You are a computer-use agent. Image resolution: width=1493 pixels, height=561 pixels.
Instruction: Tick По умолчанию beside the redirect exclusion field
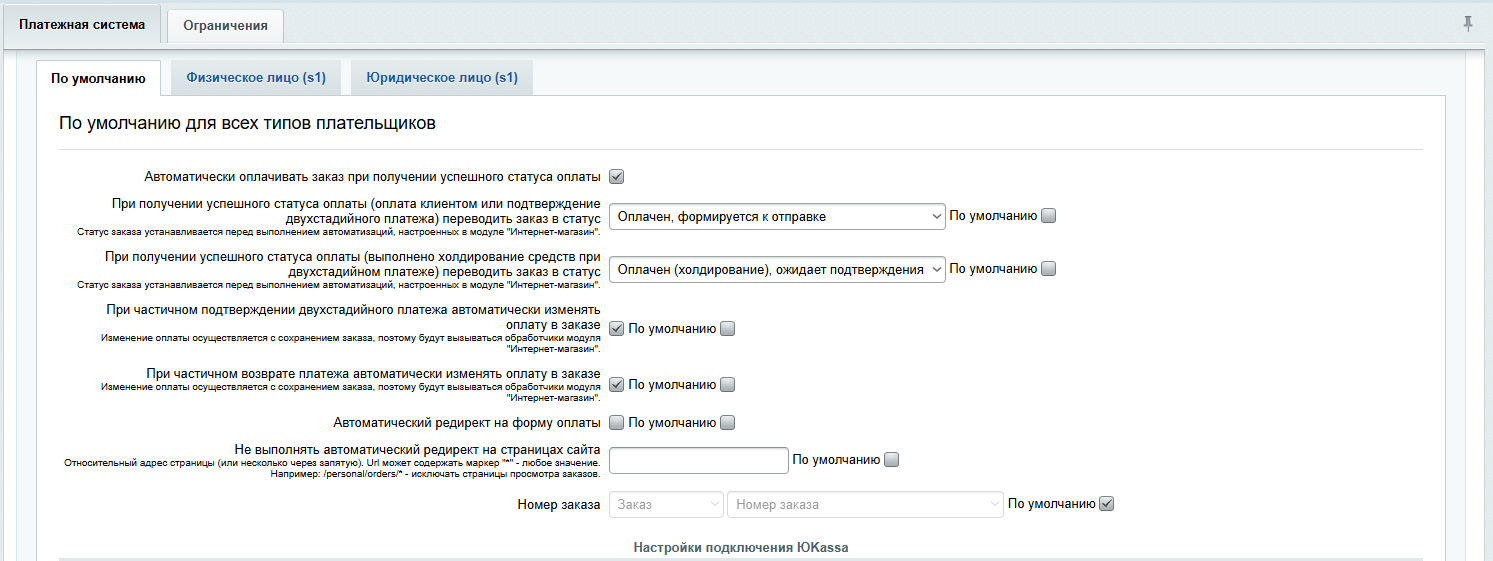pos(892,460)
